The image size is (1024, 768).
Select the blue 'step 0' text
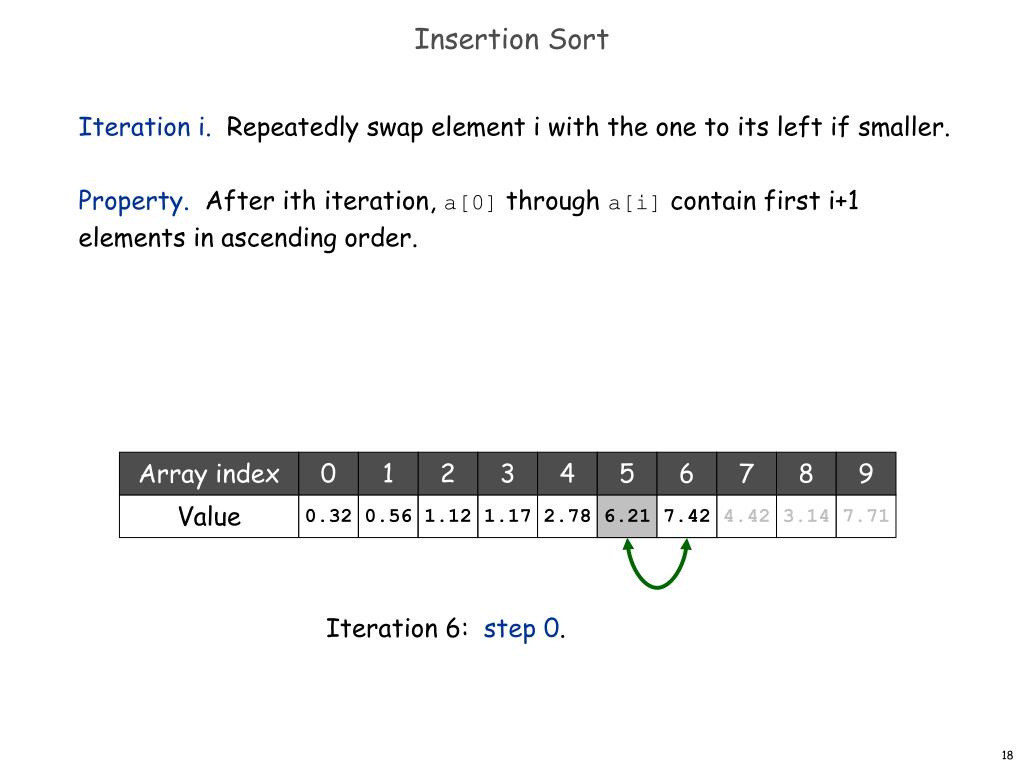click(521, 629)
